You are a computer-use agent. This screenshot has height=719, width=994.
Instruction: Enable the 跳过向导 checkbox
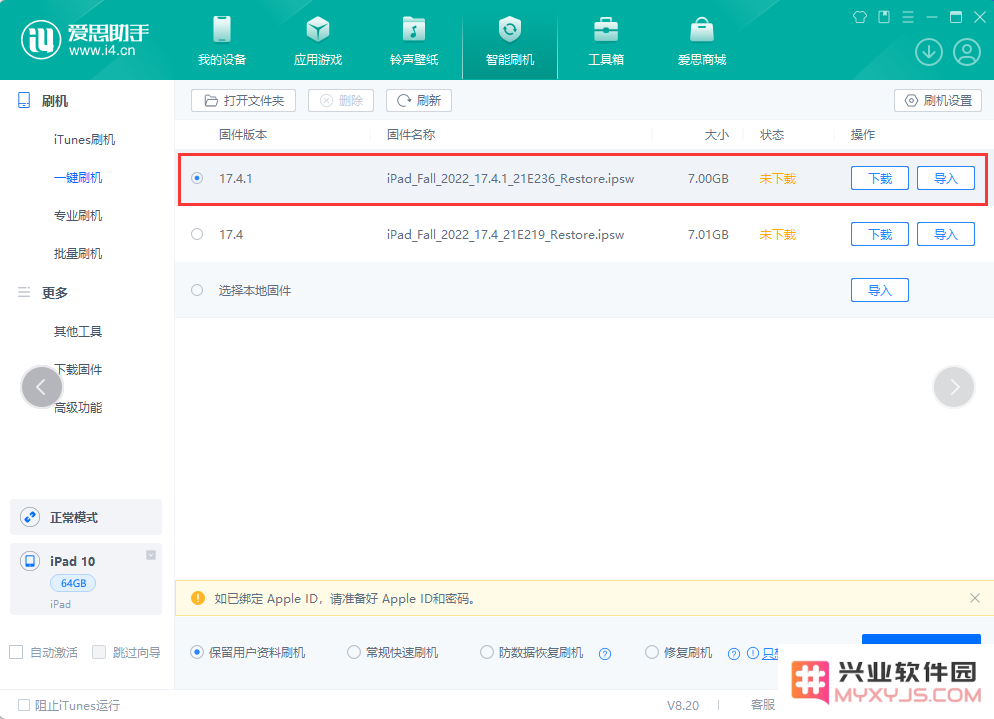pos(99,652)
